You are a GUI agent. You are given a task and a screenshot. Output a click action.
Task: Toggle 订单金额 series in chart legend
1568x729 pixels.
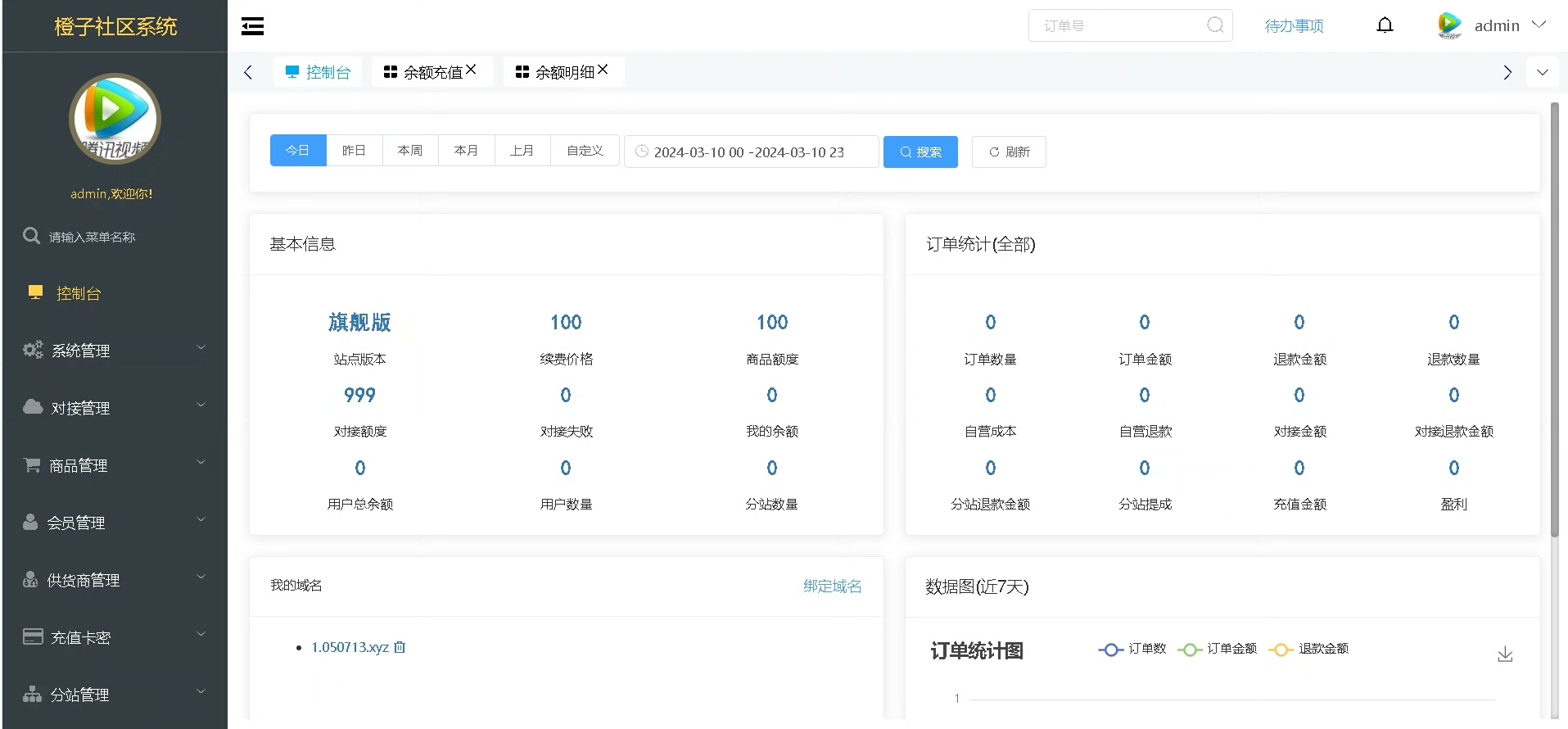pyautogui.click(x=1218, y=649)
